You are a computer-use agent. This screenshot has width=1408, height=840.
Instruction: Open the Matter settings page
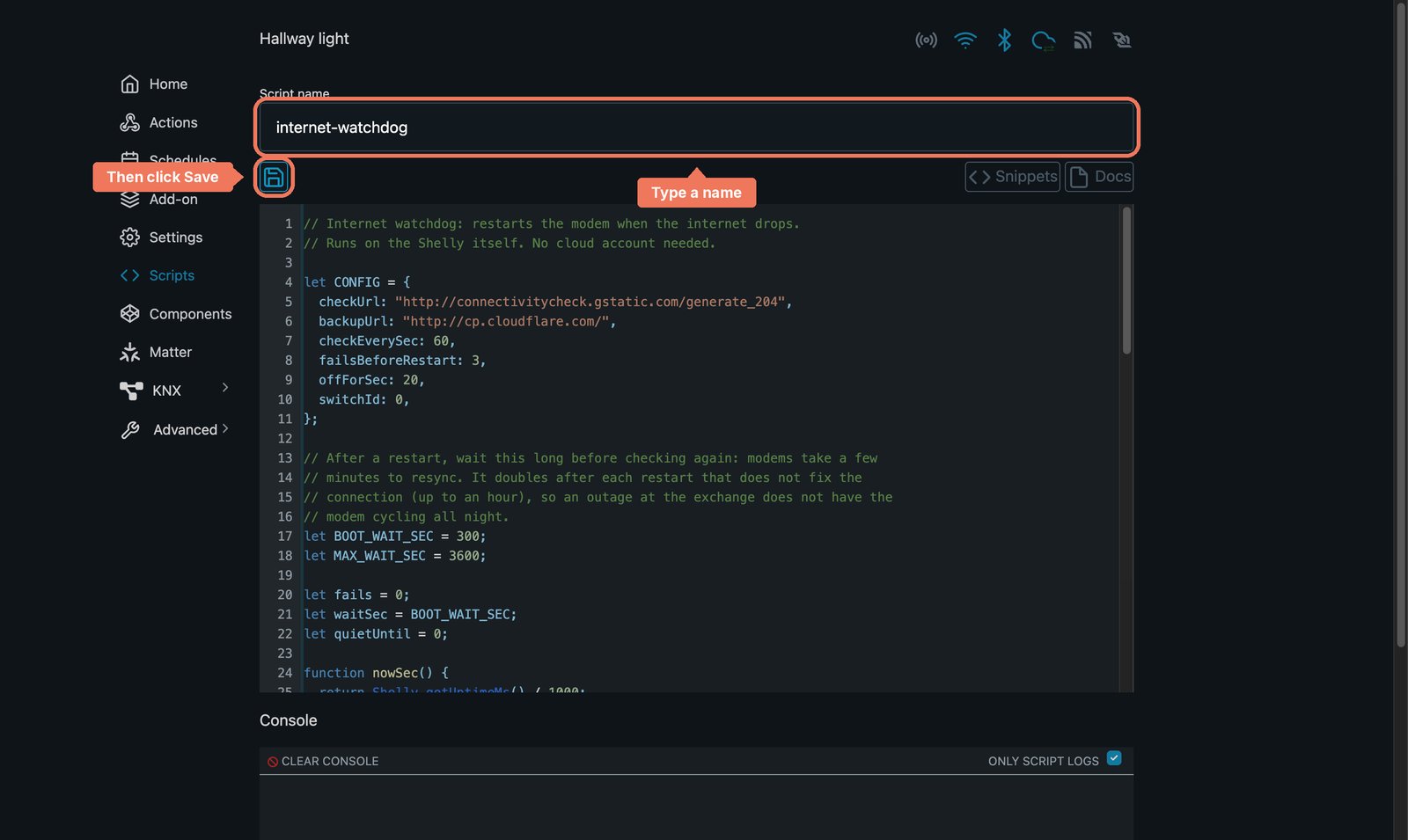pyautogui.click(x=156, y=352)
